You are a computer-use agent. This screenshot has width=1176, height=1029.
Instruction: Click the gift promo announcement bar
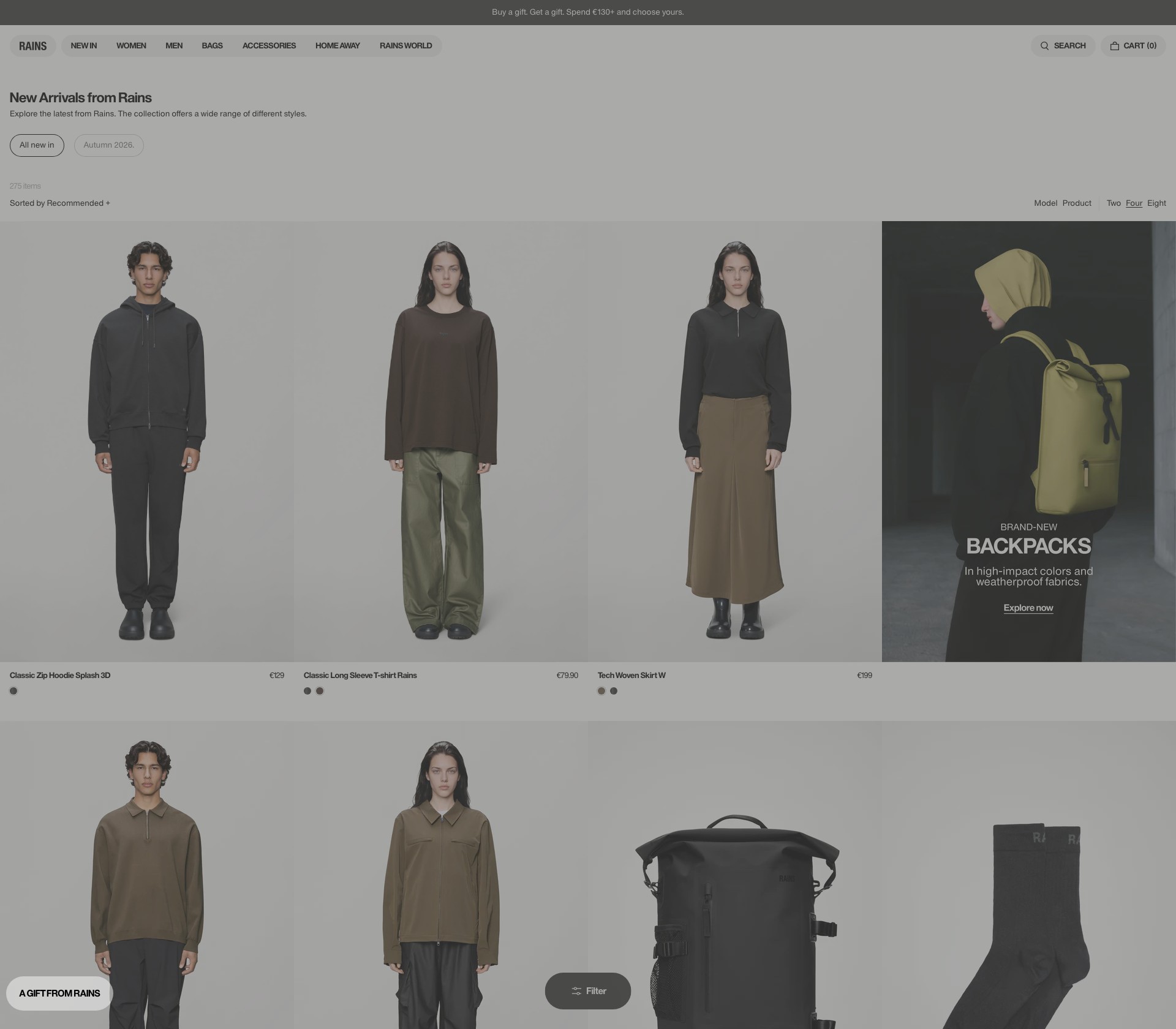(588, 12)
